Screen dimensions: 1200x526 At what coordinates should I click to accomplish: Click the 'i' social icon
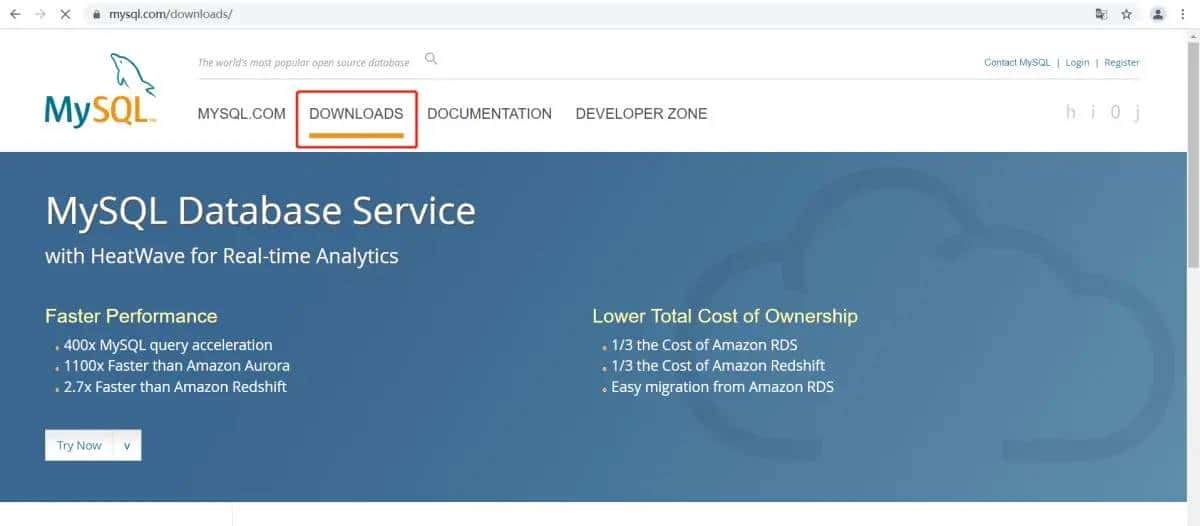tap(1094, 112)
